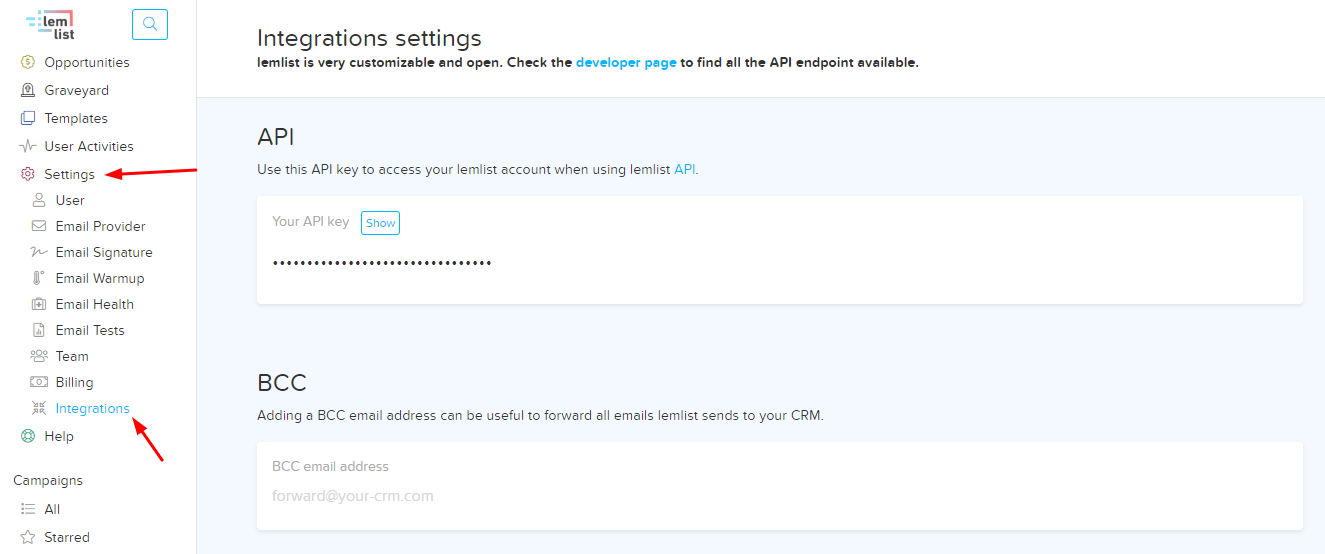This screenshot has height=554, width=1325.
Task: Click the Settings gear icon
Action: tap(28, 174)
